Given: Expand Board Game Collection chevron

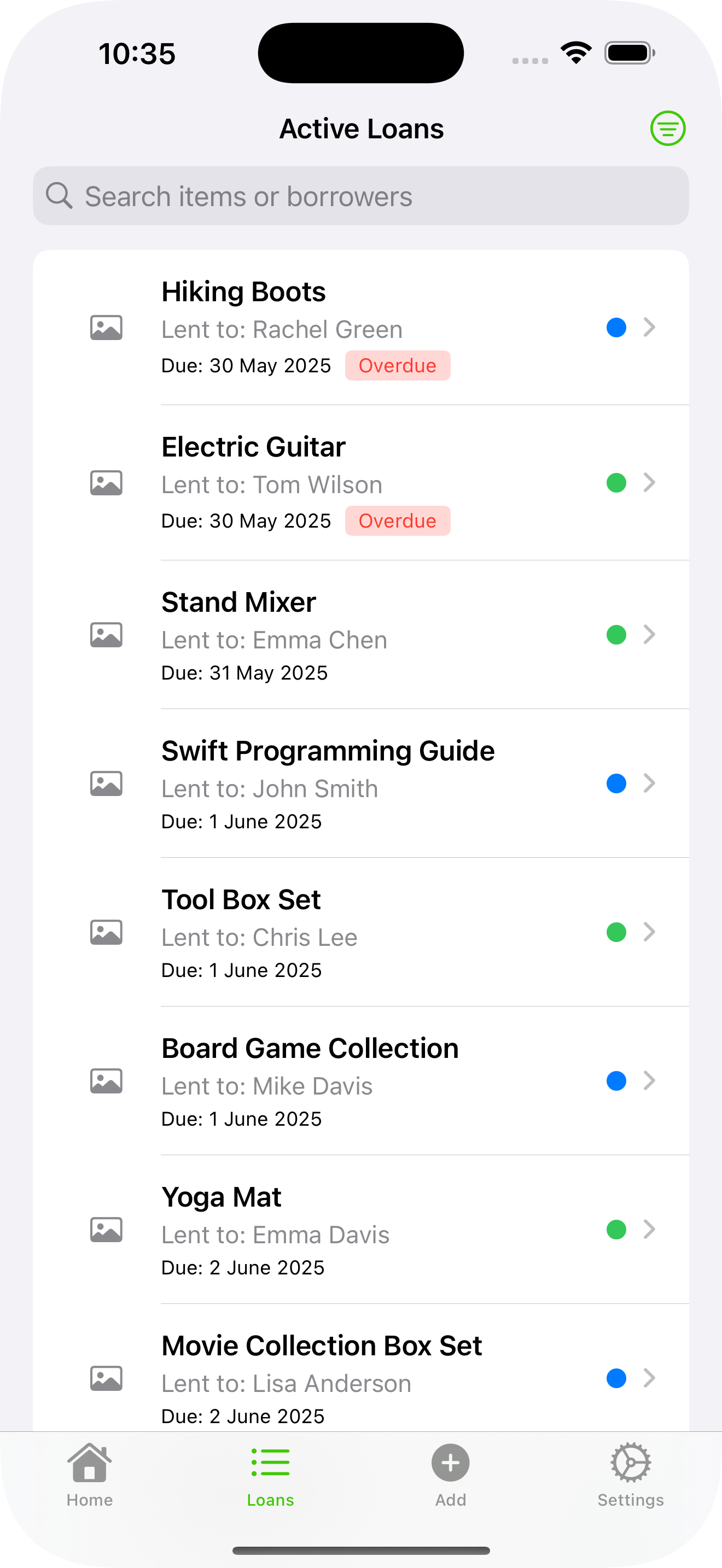Looking at the screenshot, I should coord(649,1080).
